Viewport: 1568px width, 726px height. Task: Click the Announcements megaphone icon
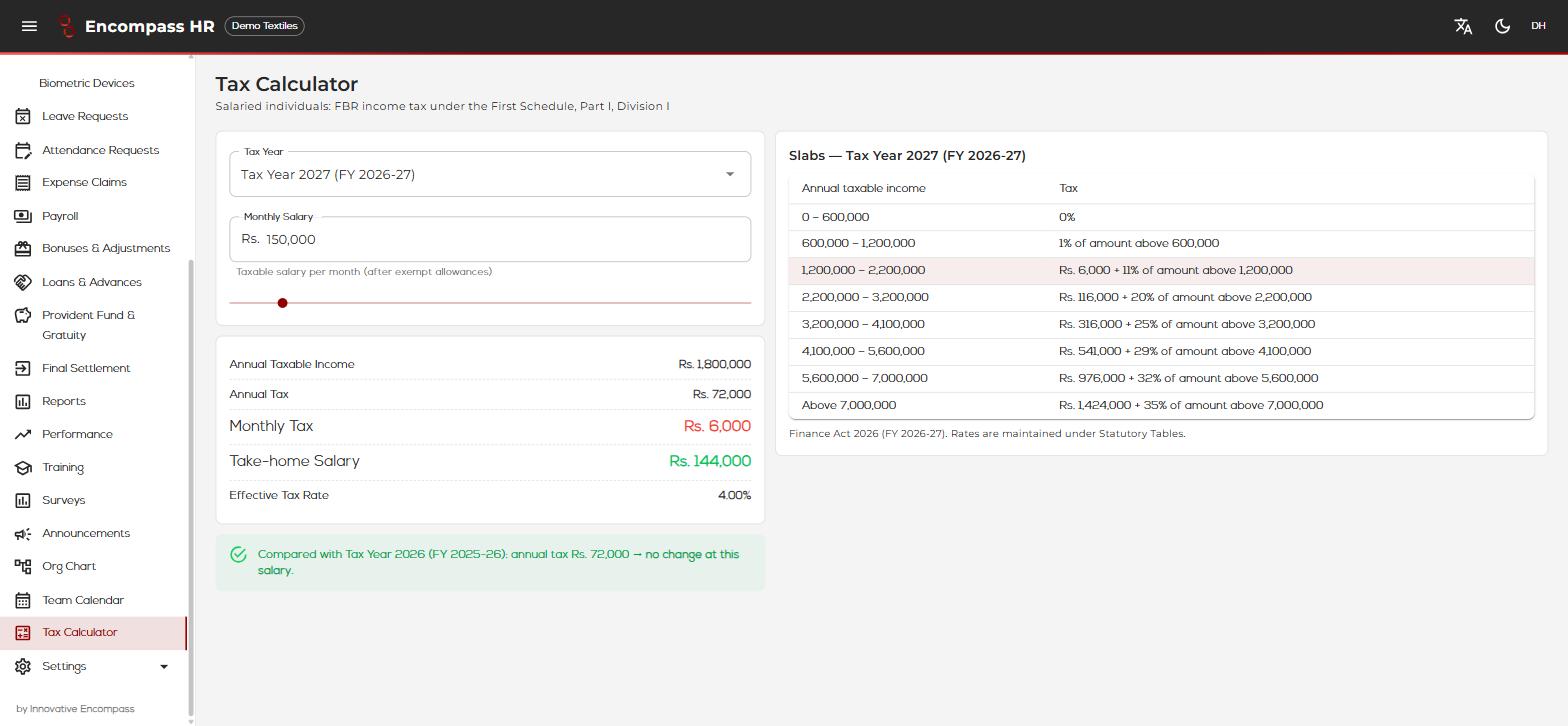tap(23, 534)
